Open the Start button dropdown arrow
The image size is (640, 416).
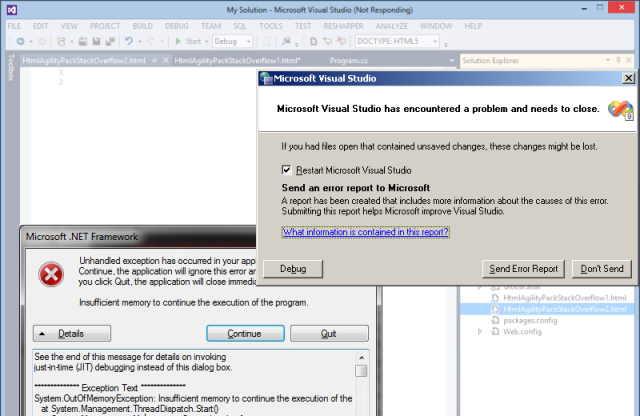tap(207, 42)
